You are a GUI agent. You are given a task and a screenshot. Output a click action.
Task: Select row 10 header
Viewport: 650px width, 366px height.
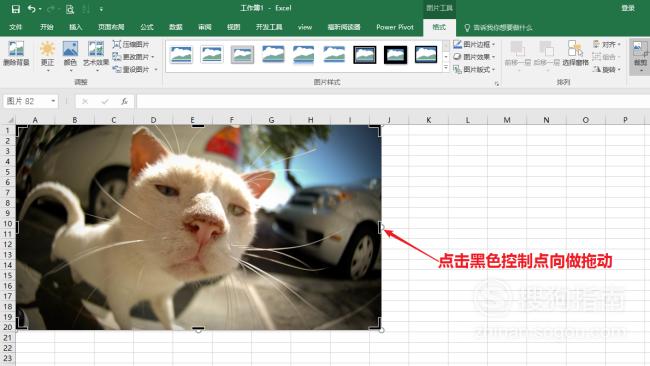pyautogui.click(x=8, y=224)
